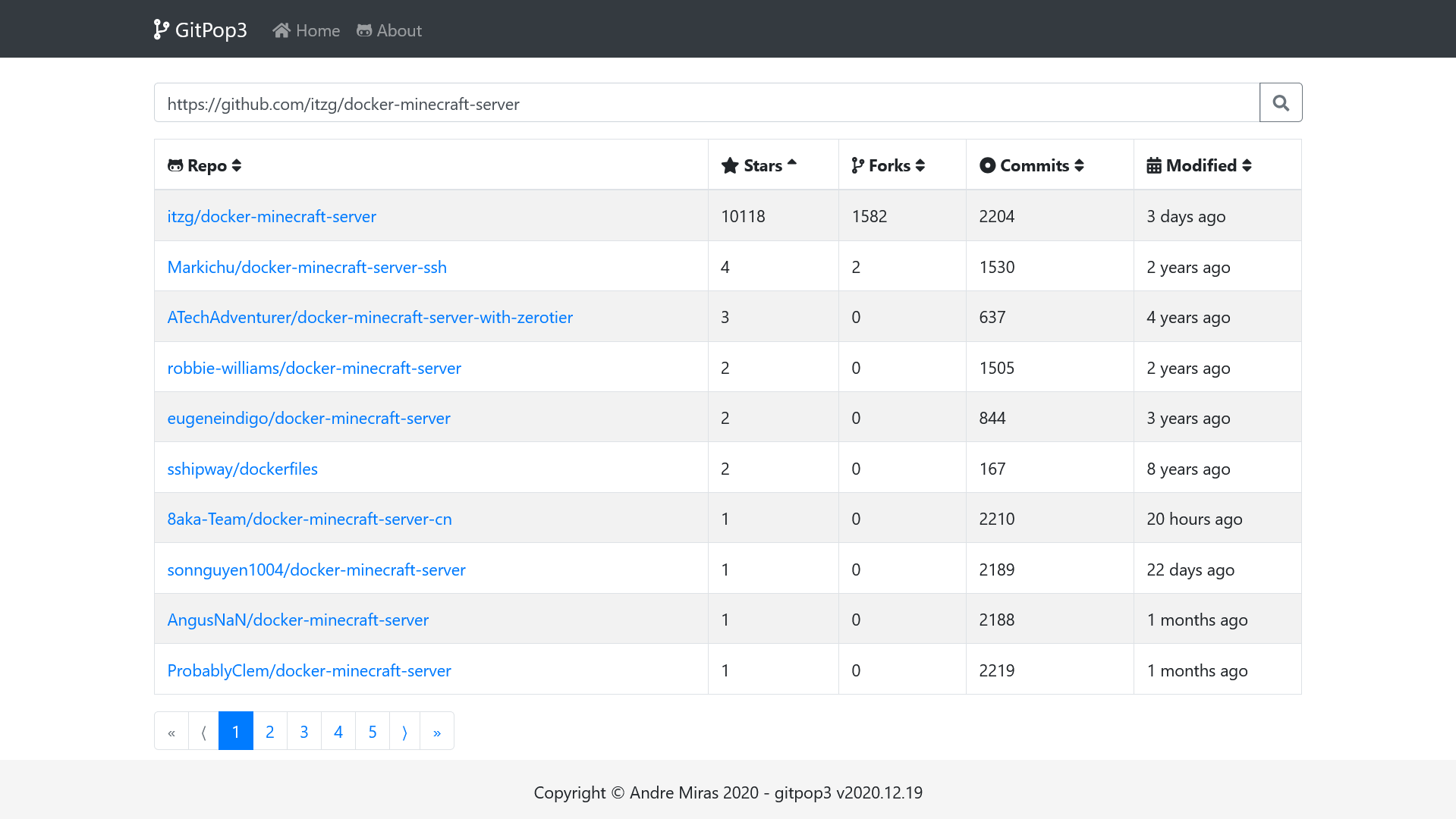Select page 5 in pagination

pyautogui.click(x=373, y=731)
